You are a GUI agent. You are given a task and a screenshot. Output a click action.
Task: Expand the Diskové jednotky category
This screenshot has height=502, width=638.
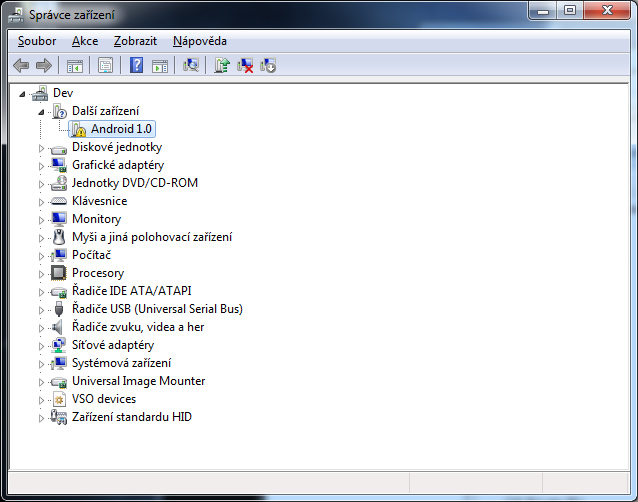[41, 148]
